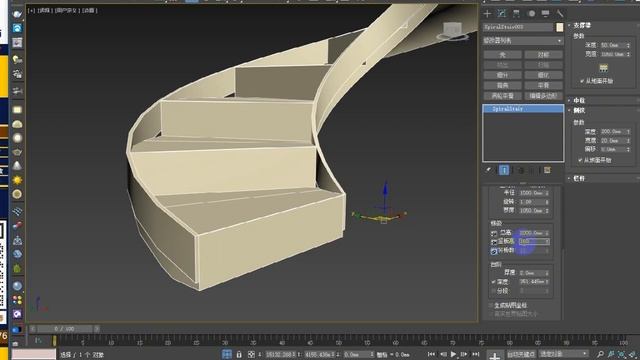Toggle the 深度 checkbox under 台阶
640x360 pixels.
pyautogui.click(x=493, y=282)
